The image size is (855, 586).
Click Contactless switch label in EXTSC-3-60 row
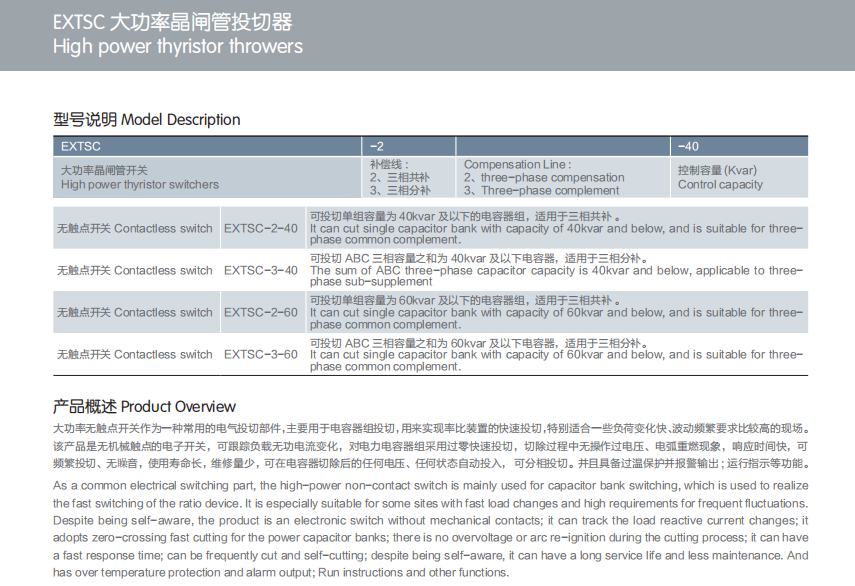(x=134, y=355)
